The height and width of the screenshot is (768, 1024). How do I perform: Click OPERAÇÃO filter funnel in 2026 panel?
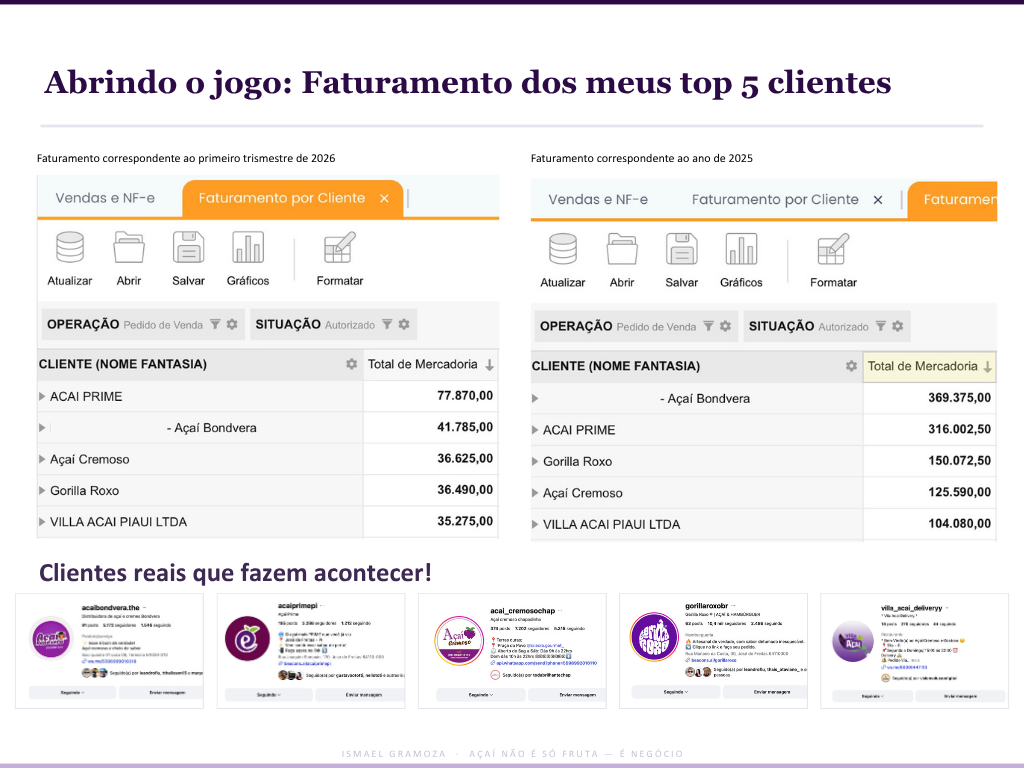point(215,325)
